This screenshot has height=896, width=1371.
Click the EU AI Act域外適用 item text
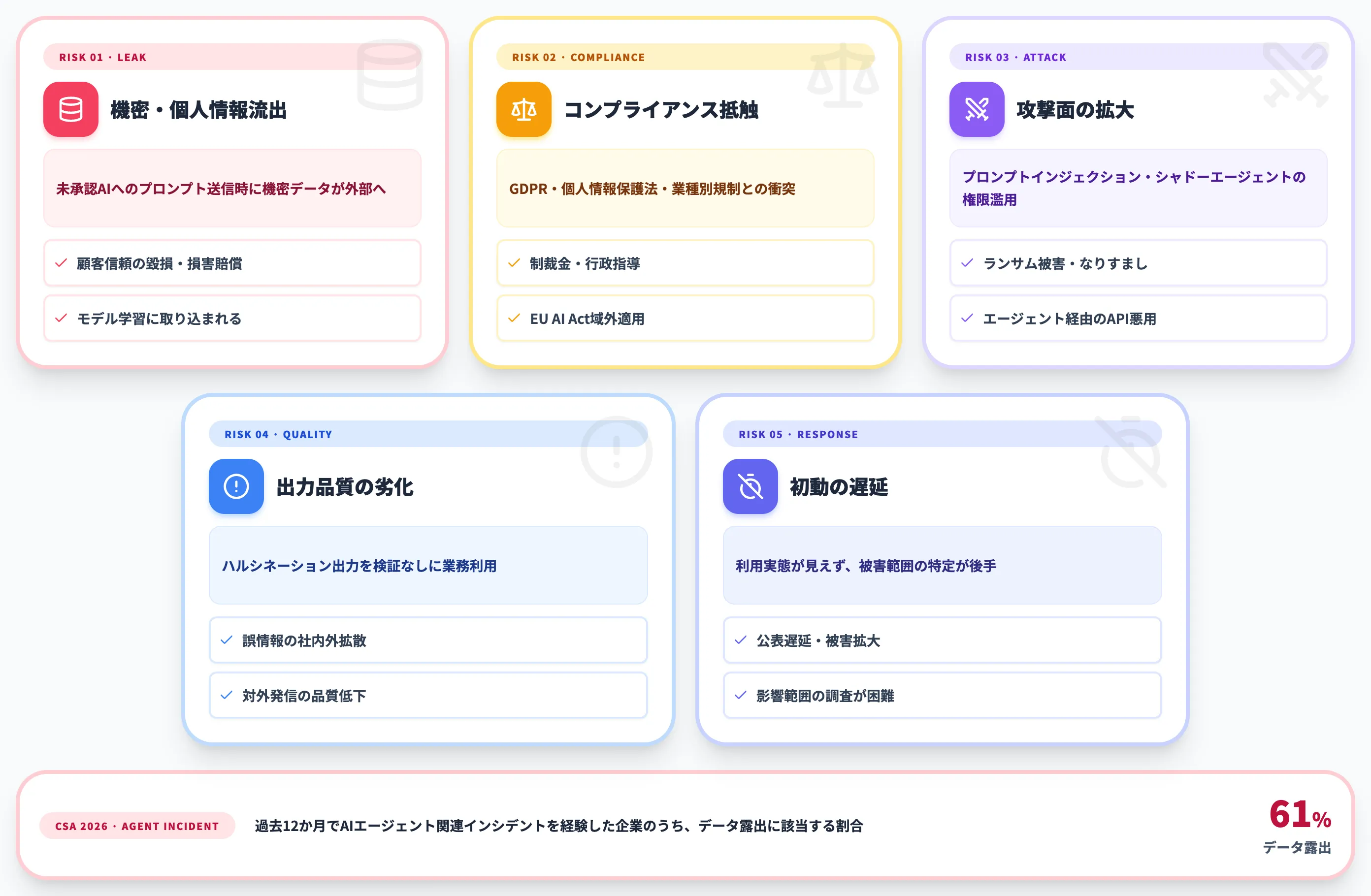coord(587,319)
